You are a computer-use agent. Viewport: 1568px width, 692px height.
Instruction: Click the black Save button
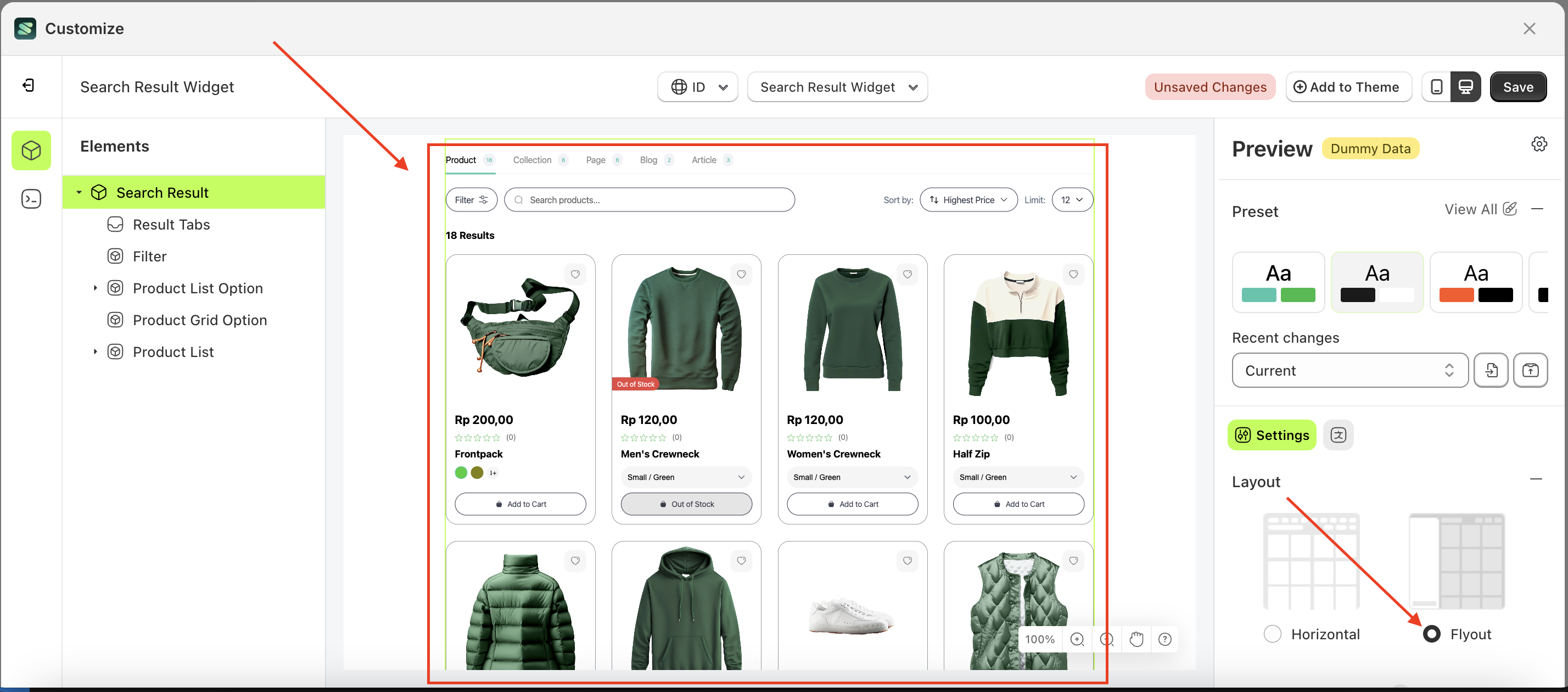(x=1517, y=87)
